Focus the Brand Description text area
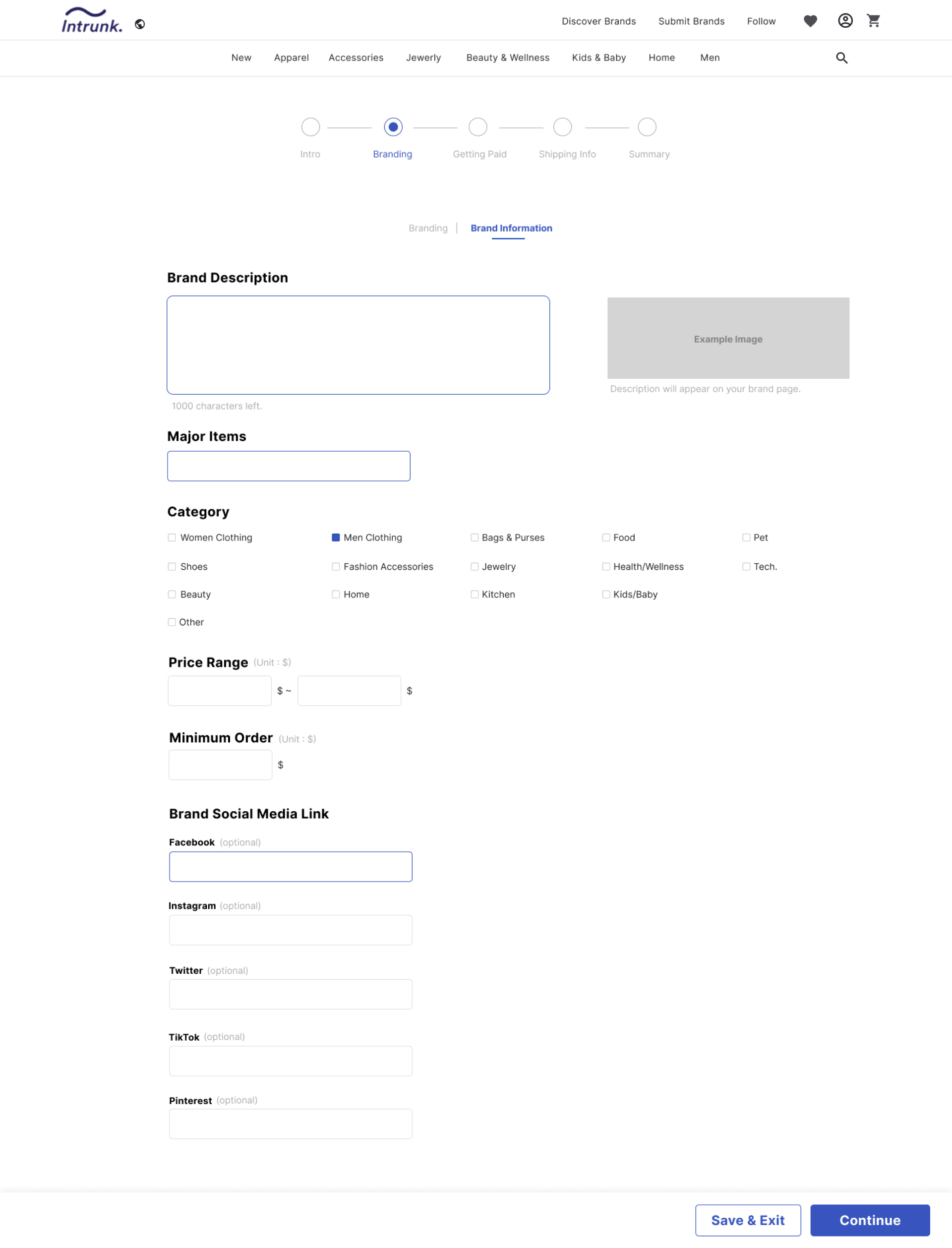The width and height of the screenshot is (952, 1248). pyautogui.click(x=358, y=345)
